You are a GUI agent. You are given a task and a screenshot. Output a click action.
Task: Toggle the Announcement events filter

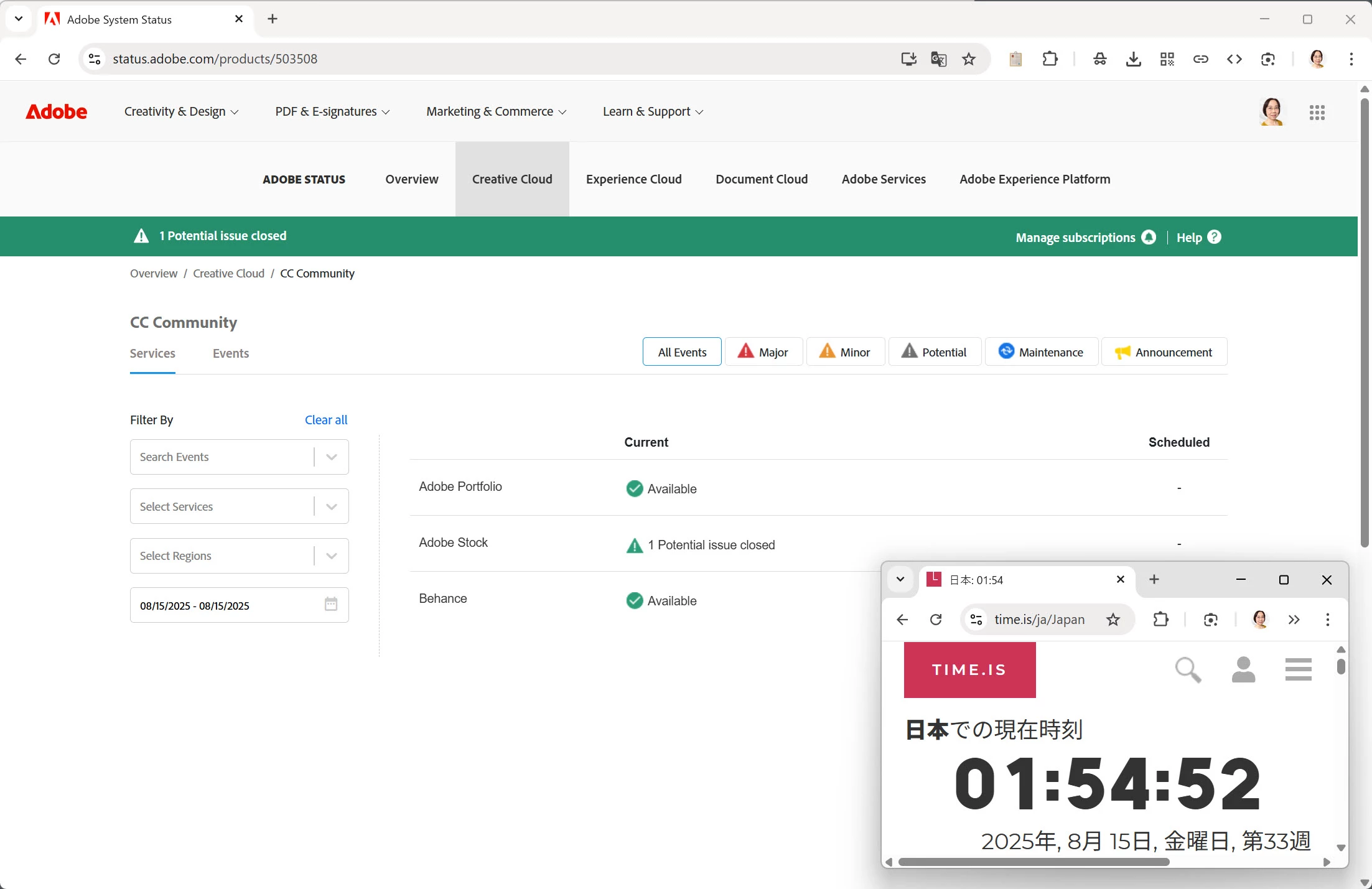pyautogui.click(x=1164, y=352)
